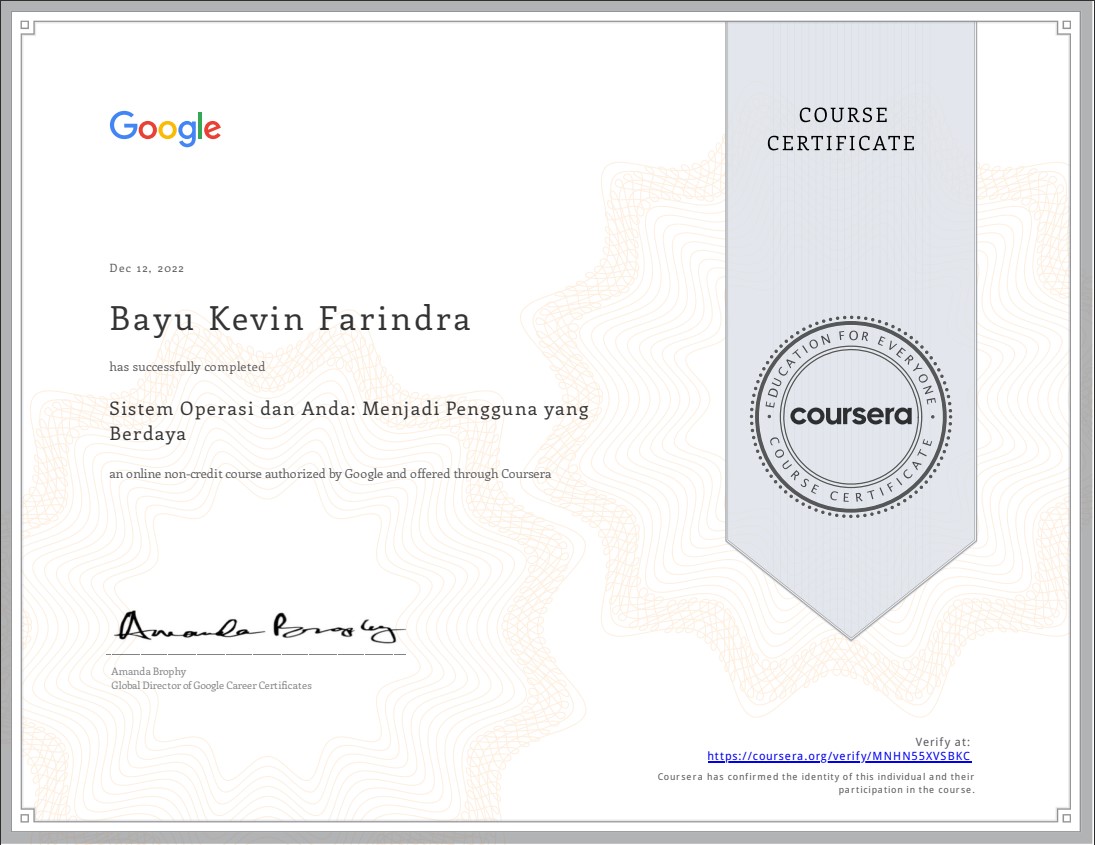Select the recipient name Bayu Kevin Farindra

pos(290,320)
